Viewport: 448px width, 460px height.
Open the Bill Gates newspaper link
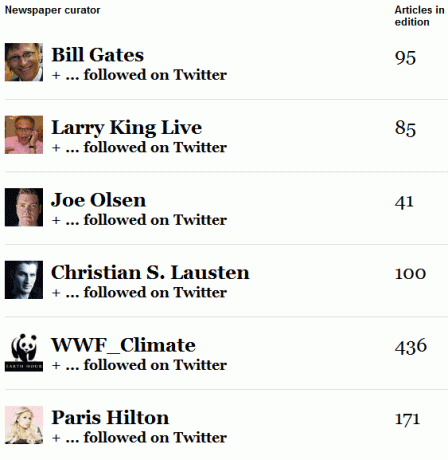pos(97,55)
